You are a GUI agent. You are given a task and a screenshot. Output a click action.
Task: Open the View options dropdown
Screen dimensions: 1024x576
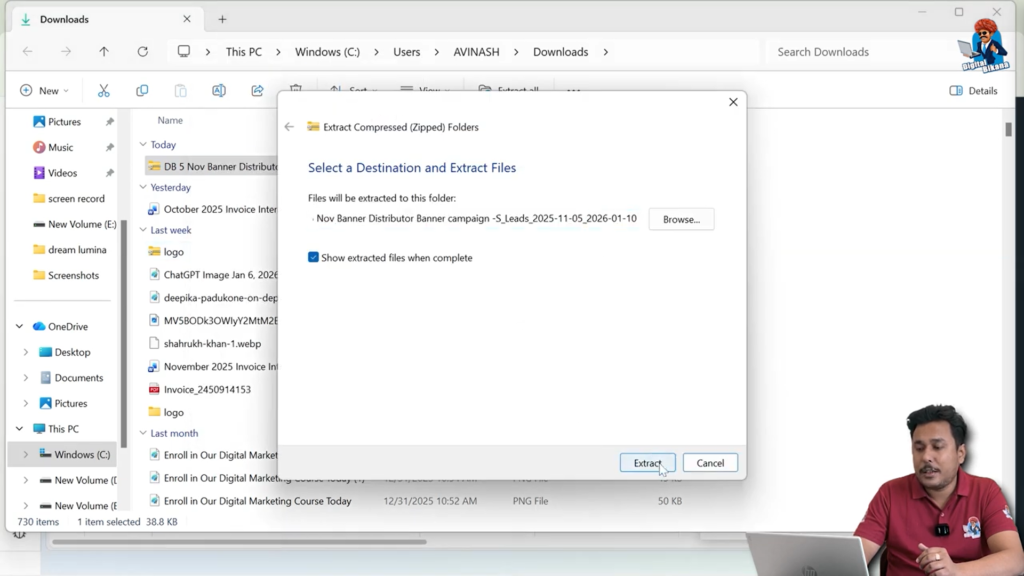tap(425, 90)
